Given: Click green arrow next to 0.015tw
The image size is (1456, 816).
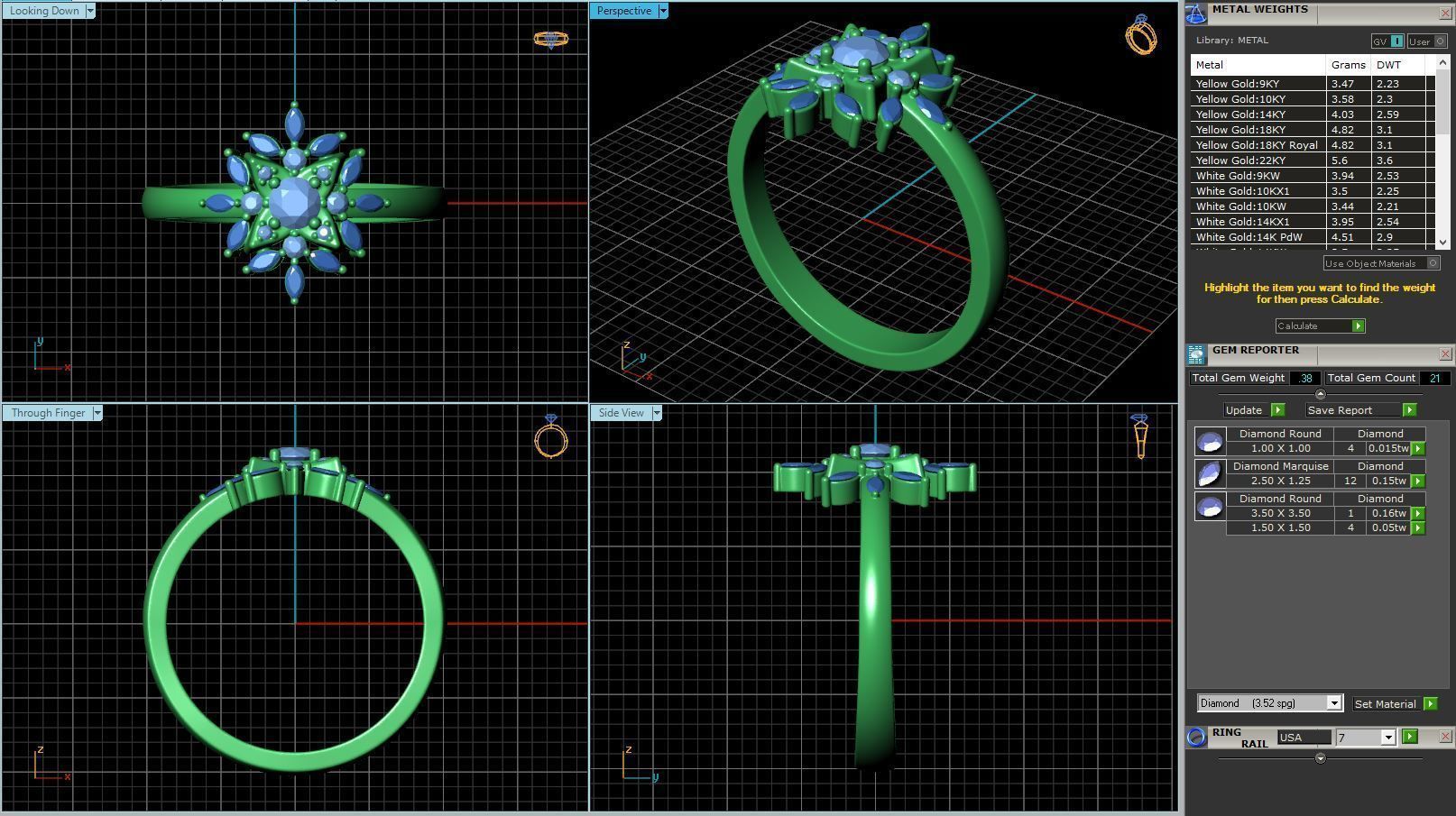Looking at the screenshot, I should click(1418, 448).
